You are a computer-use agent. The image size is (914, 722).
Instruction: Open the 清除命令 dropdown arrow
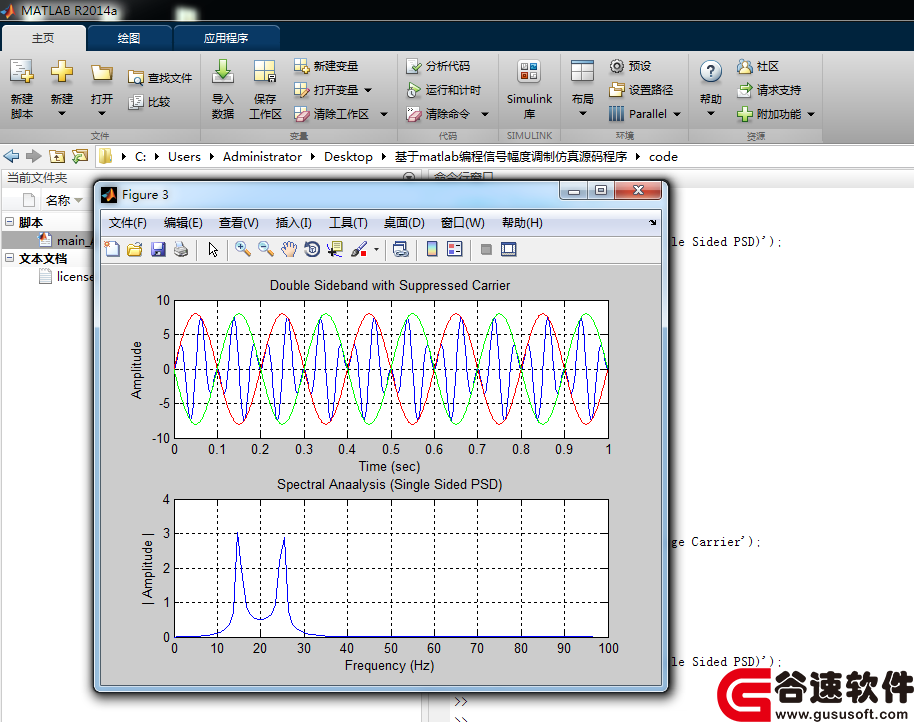[484, 114]
